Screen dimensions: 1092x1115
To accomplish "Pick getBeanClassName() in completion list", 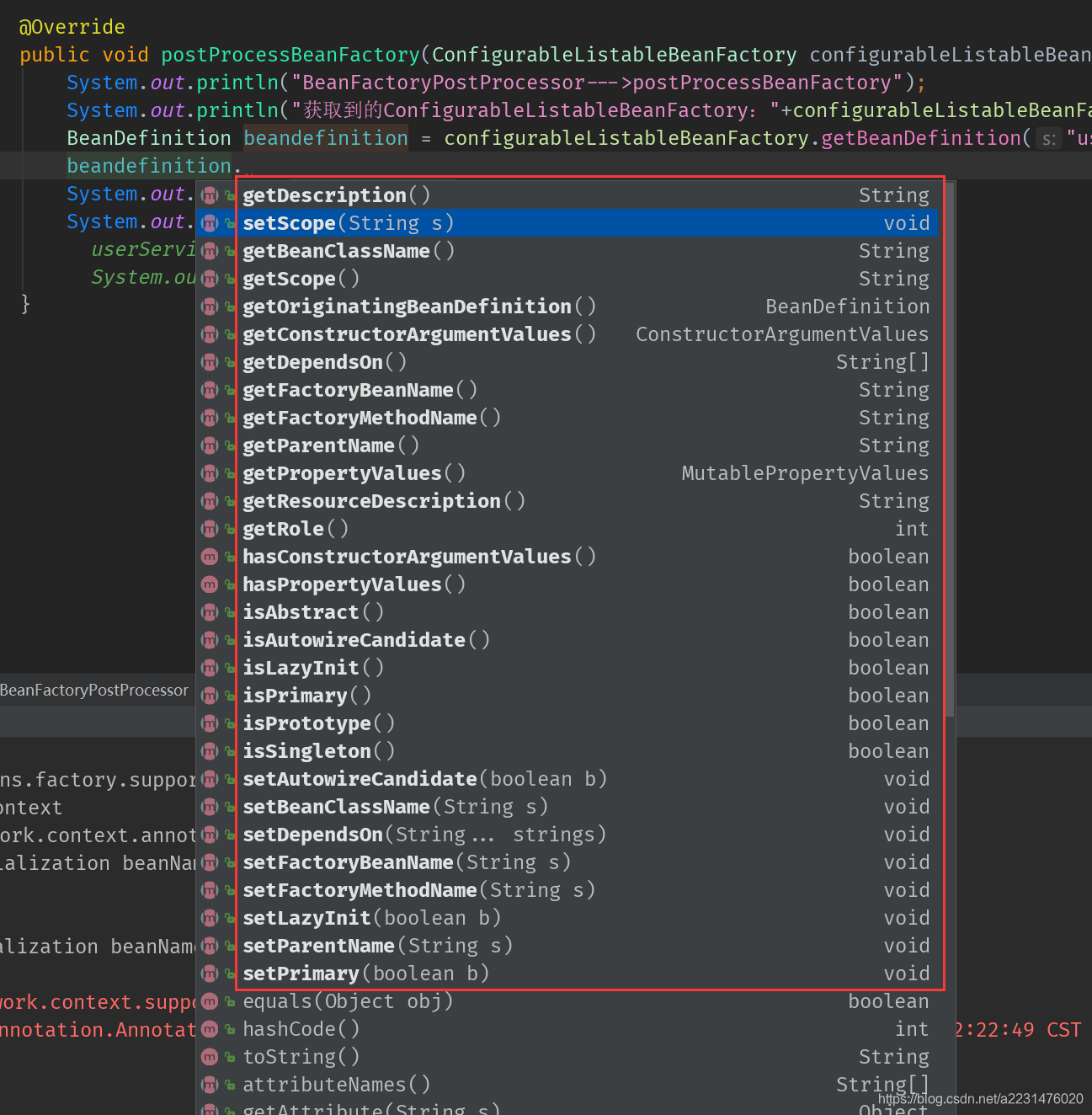I will pos(568,251).
